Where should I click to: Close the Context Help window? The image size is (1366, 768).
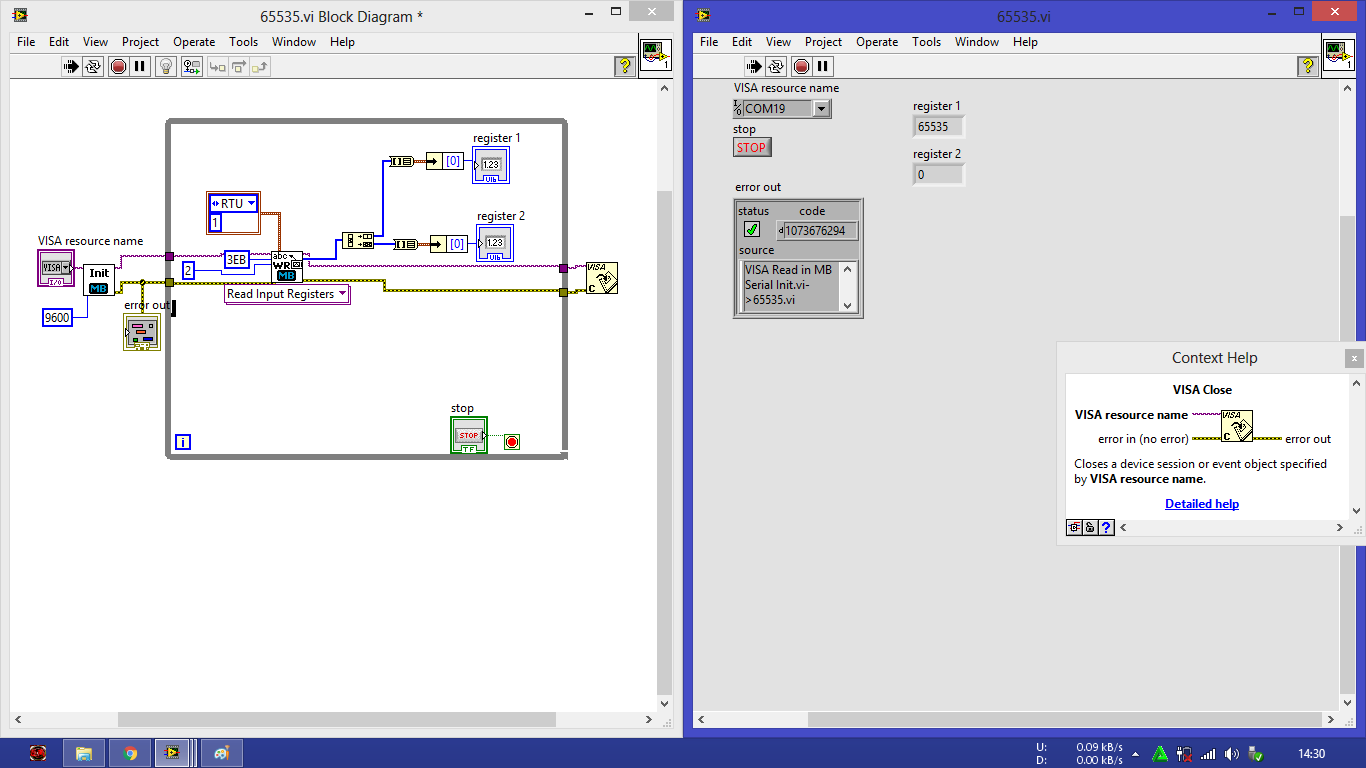point(1353,358)
